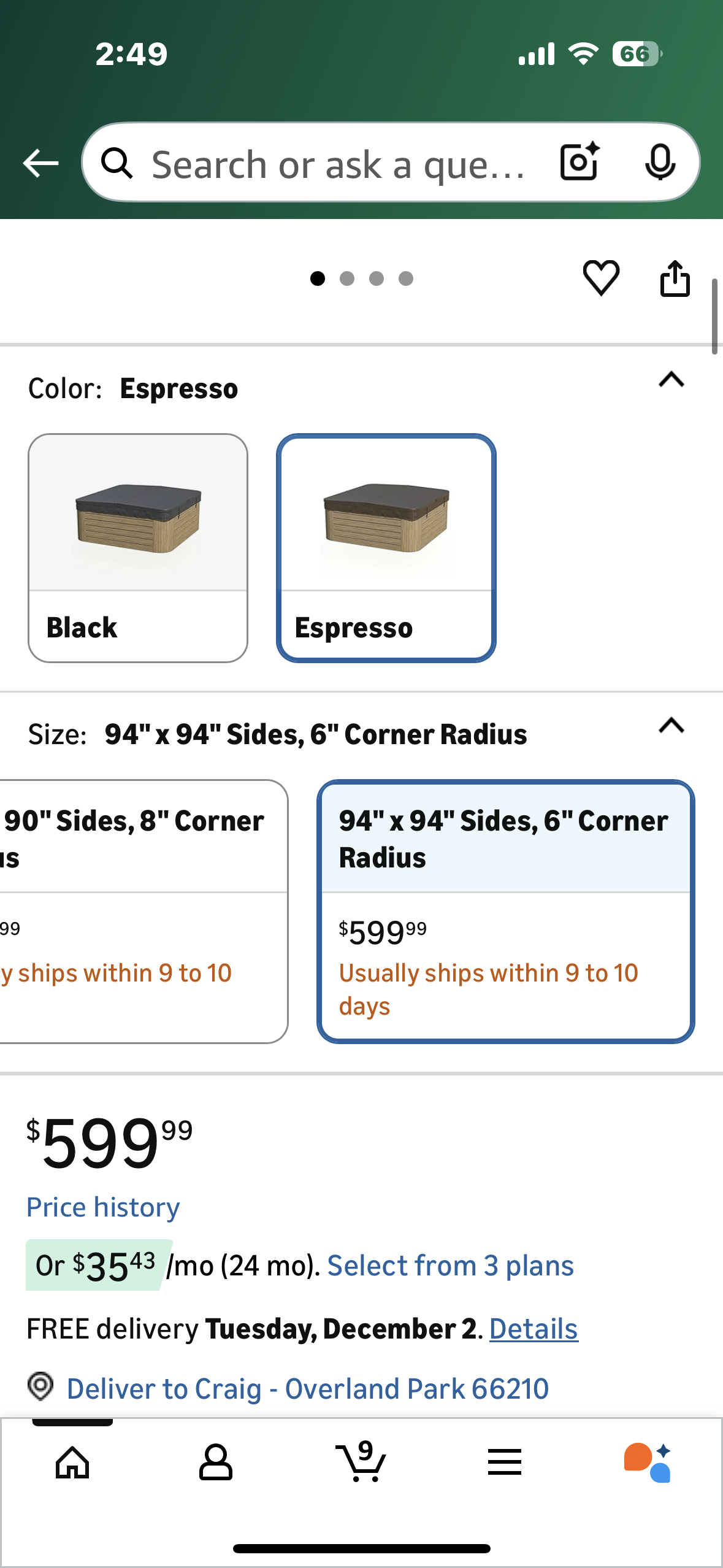Select the 90-inch Sides size option

pos(135,908)
